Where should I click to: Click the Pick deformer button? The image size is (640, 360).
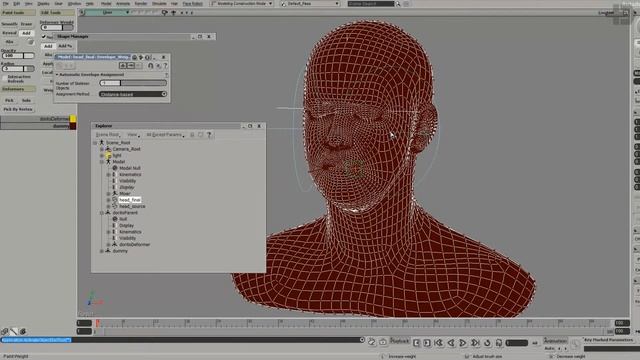click(9, 100)
